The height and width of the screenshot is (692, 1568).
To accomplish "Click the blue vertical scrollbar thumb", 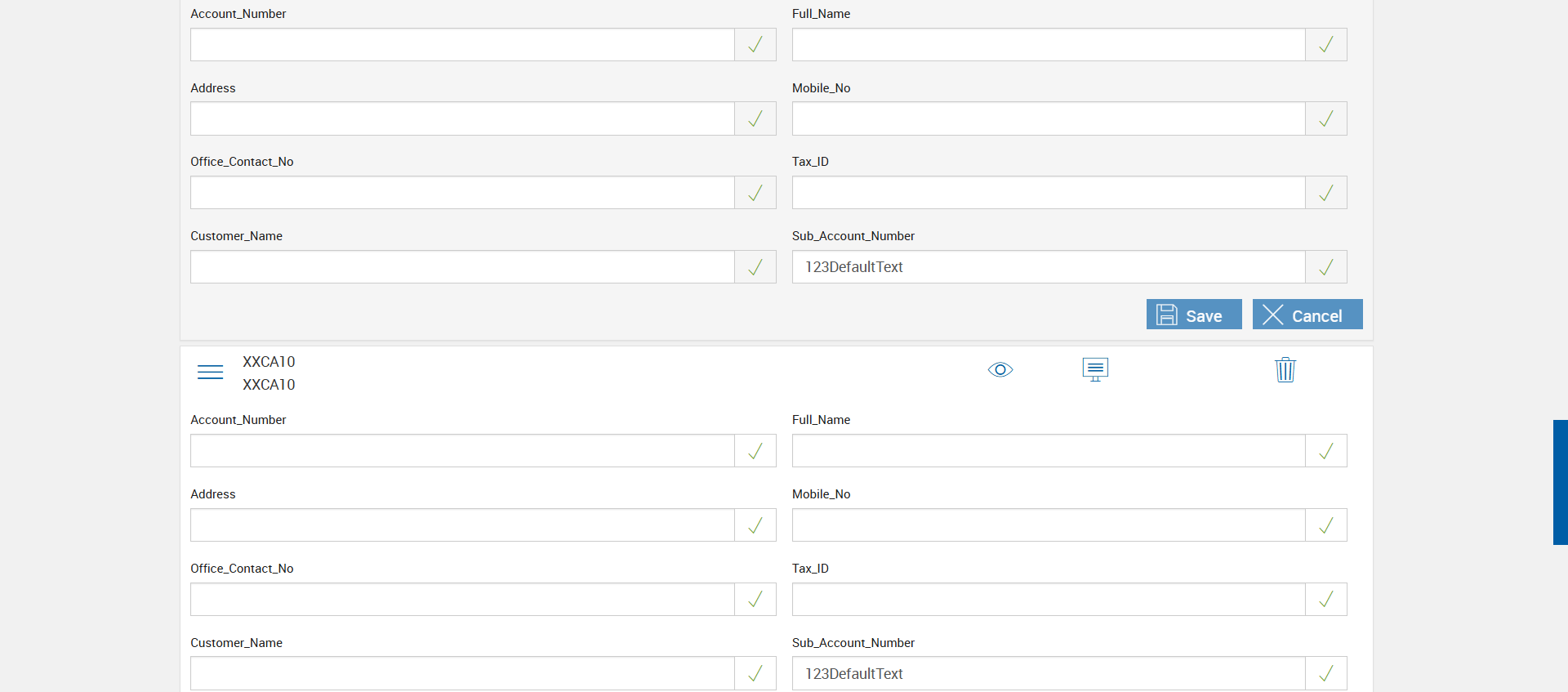I will (x=1560, y=482).
